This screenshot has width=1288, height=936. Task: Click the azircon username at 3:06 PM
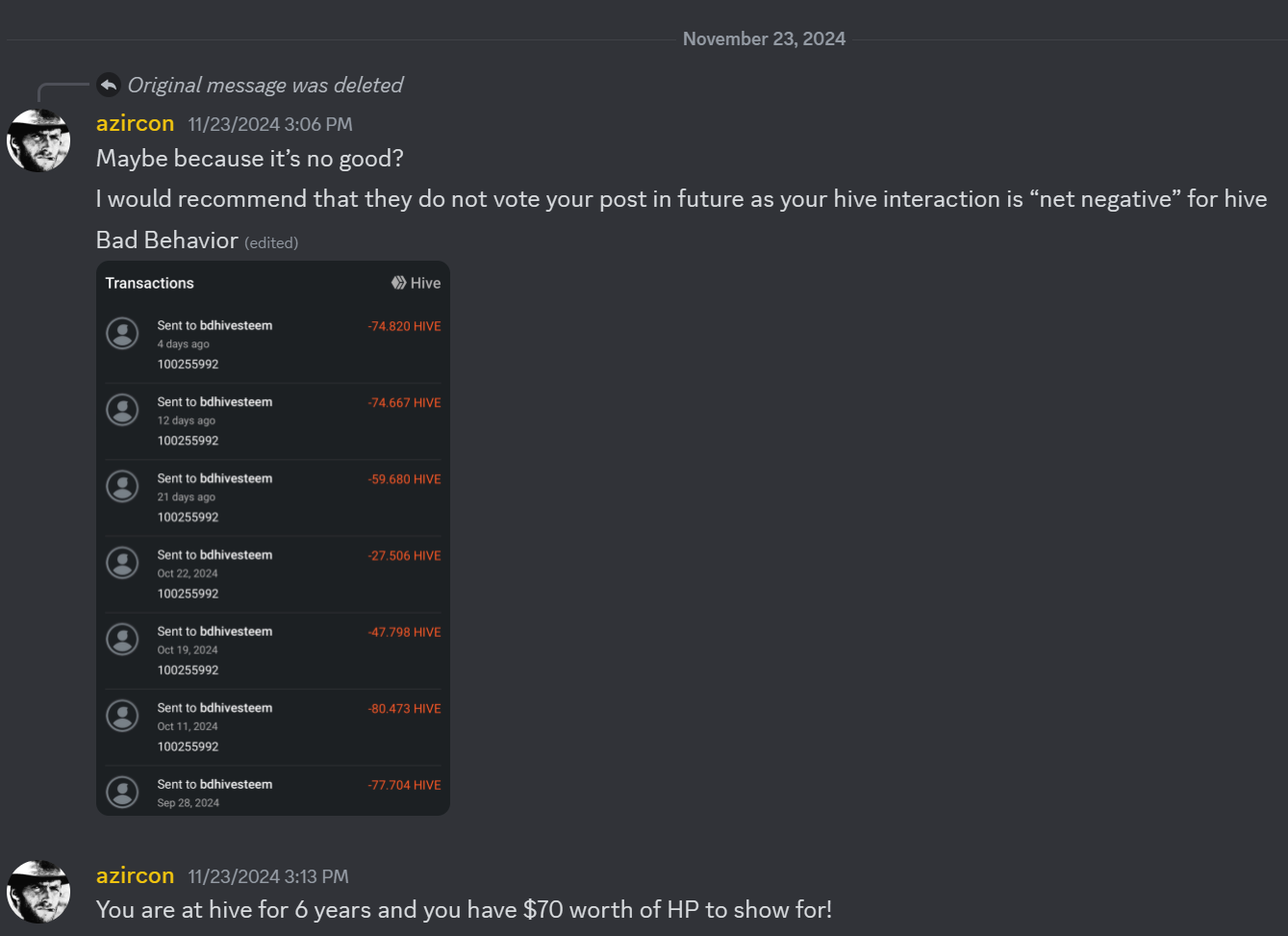[x=135, y=123]
